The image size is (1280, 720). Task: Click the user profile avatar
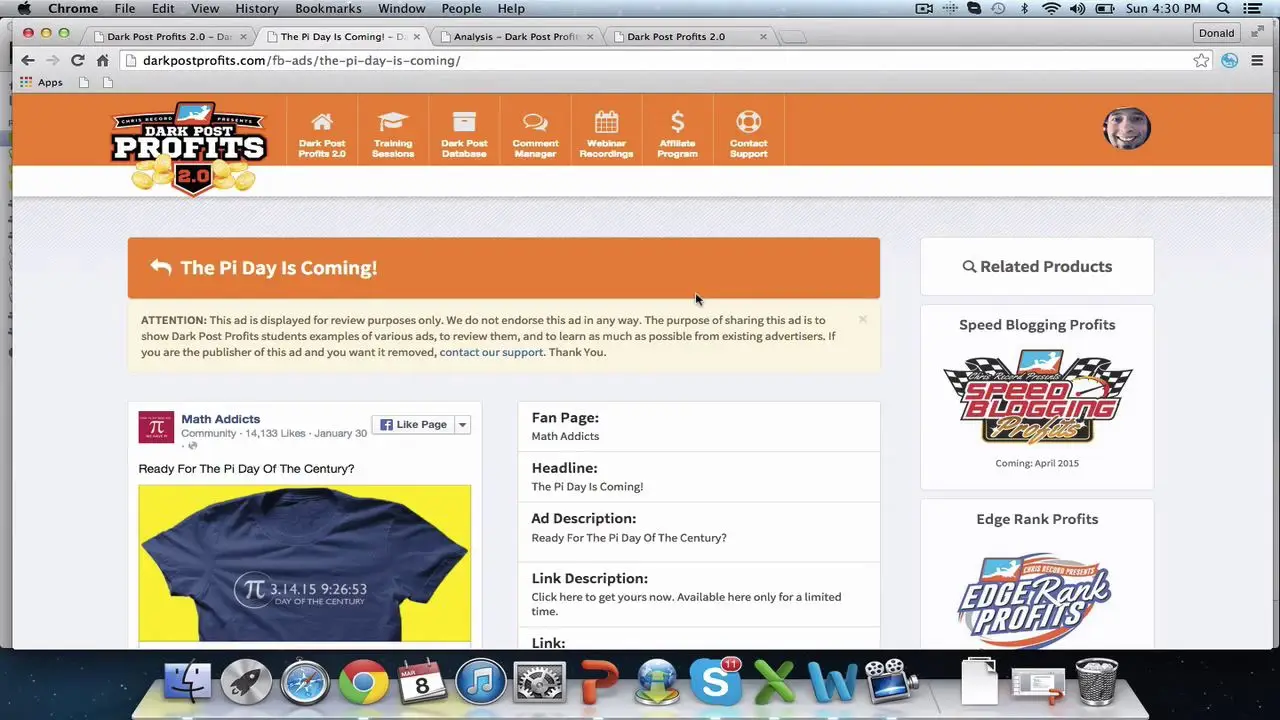click(x=1127, y=128)
